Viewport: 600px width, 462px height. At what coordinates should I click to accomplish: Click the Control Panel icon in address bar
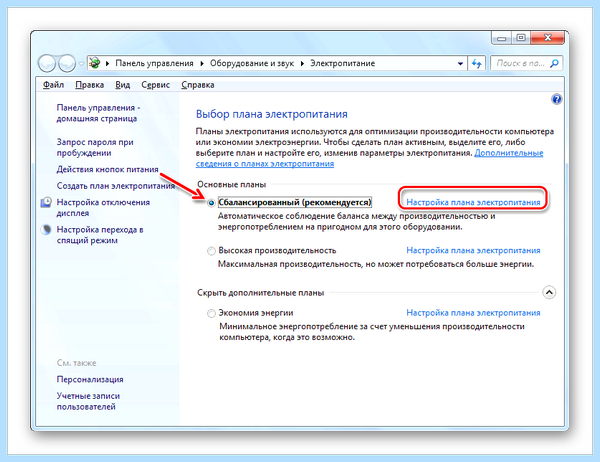[x=95, y=63]
